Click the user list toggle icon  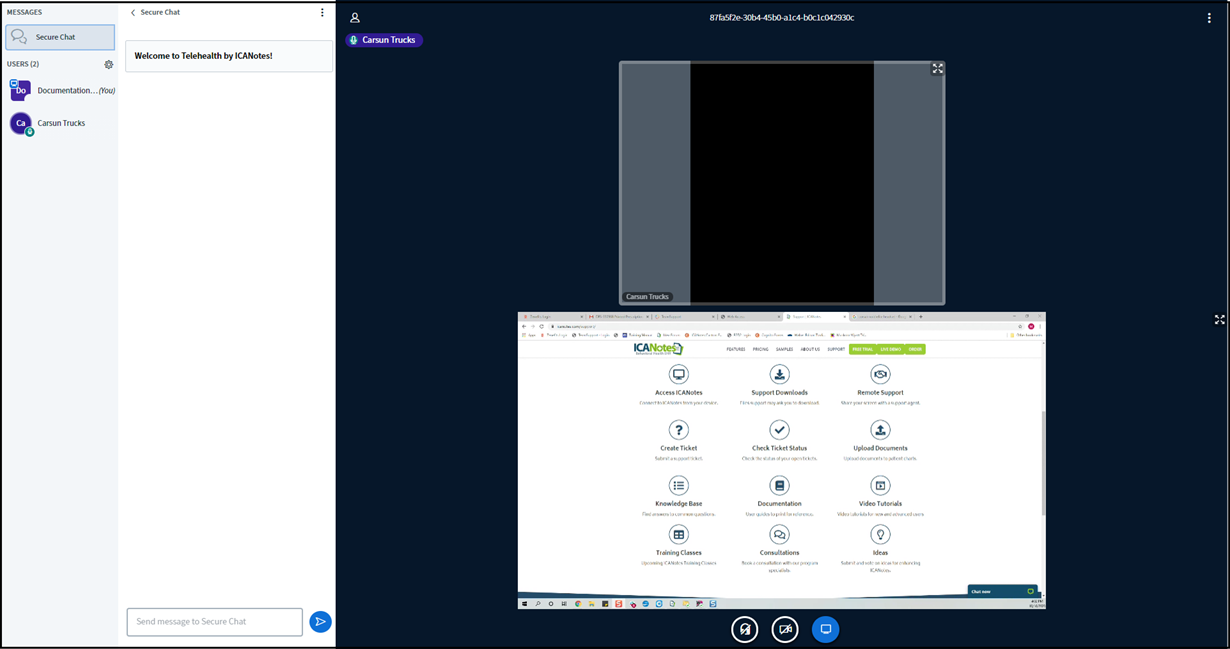point(355,17)
